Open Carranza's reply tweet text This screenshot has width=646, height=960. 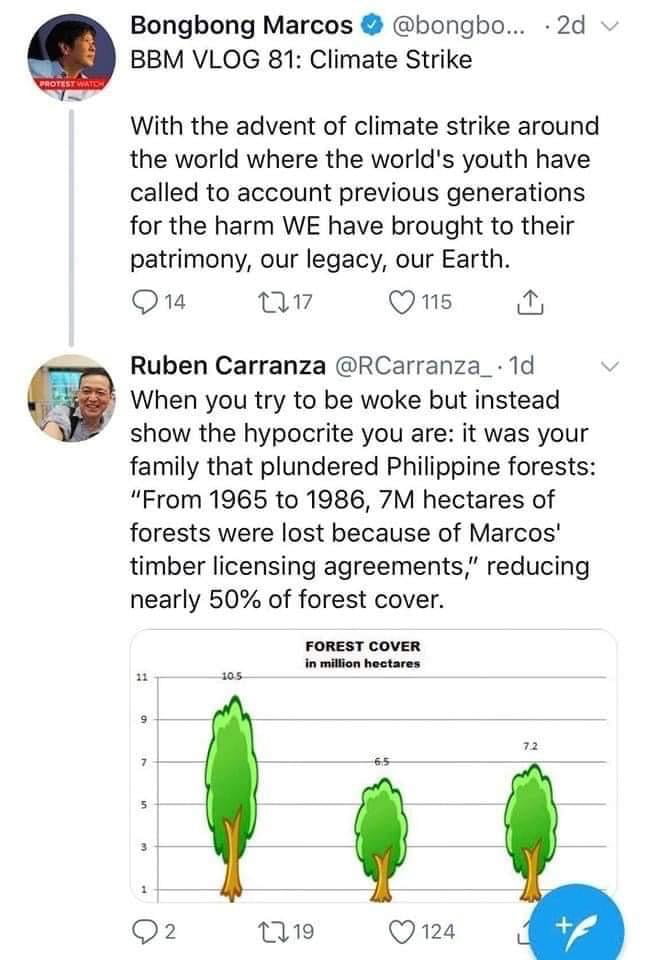click(360, 498)
